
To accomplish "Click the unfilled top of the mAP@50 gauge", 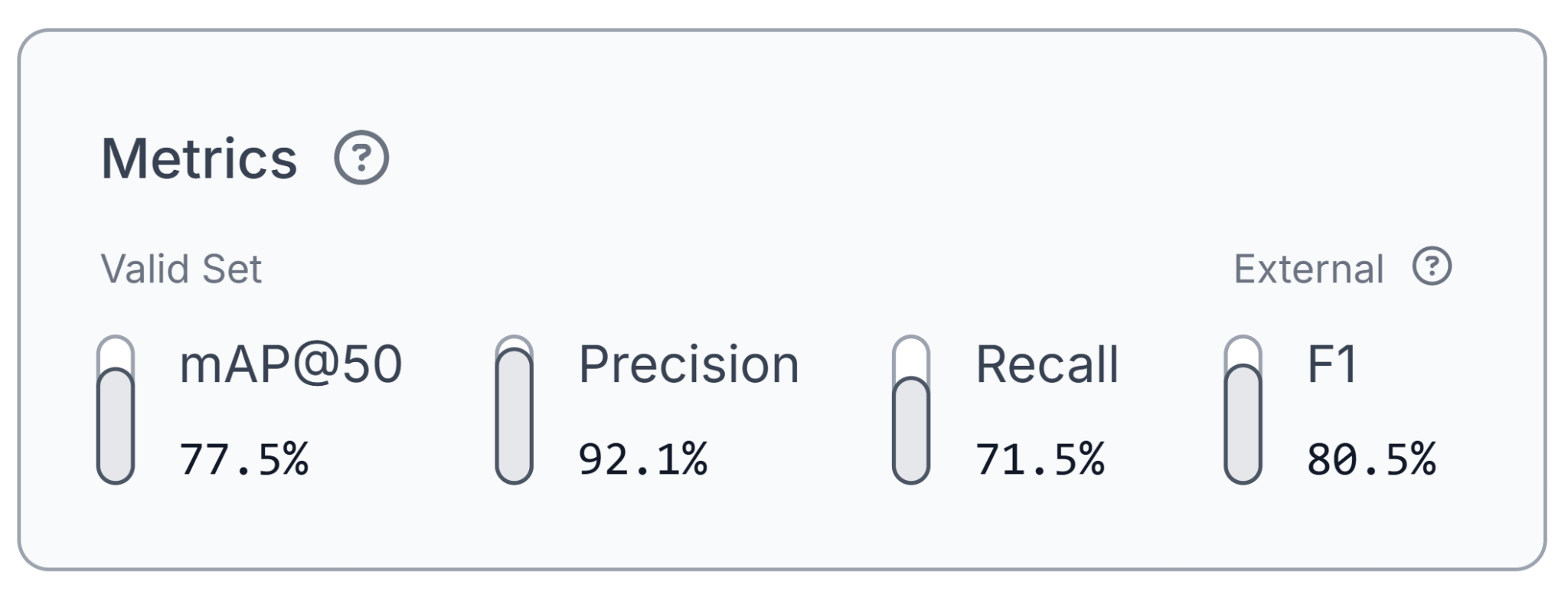I will tap(116, 352).
